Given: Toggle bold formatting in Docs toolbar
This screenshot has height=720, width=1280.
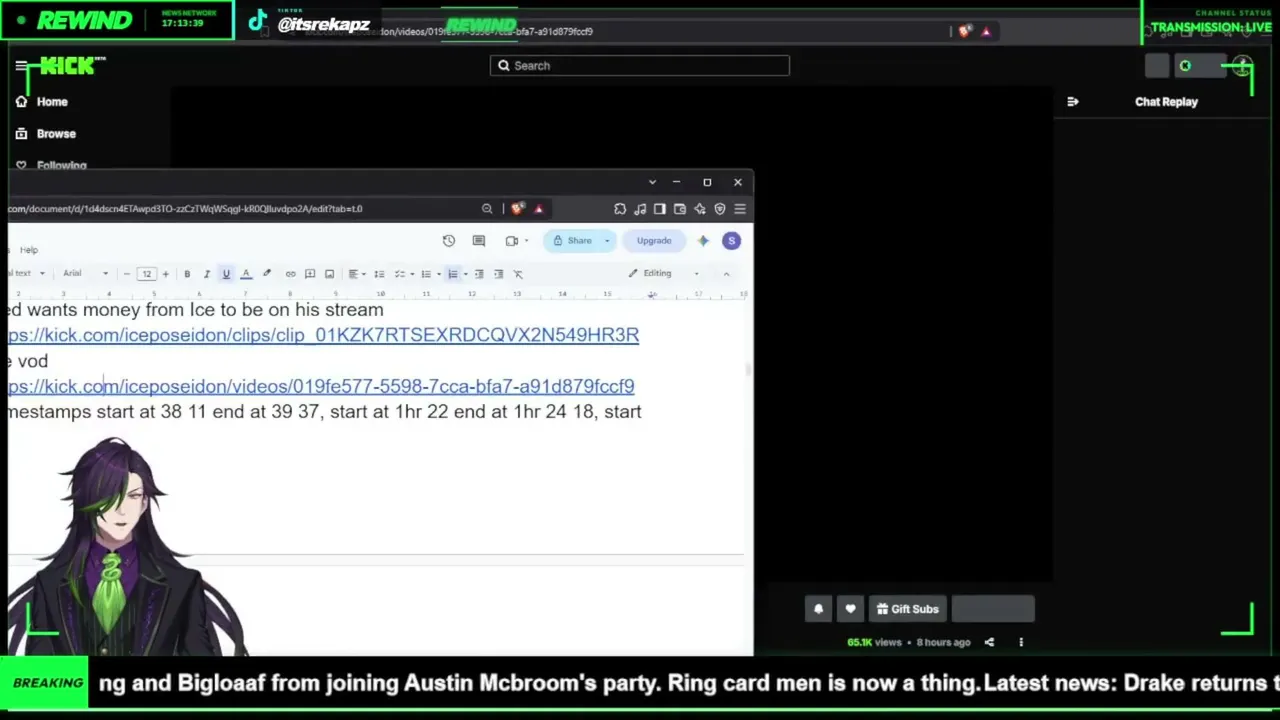Looking at the screenshot, I should pos(187,274).
